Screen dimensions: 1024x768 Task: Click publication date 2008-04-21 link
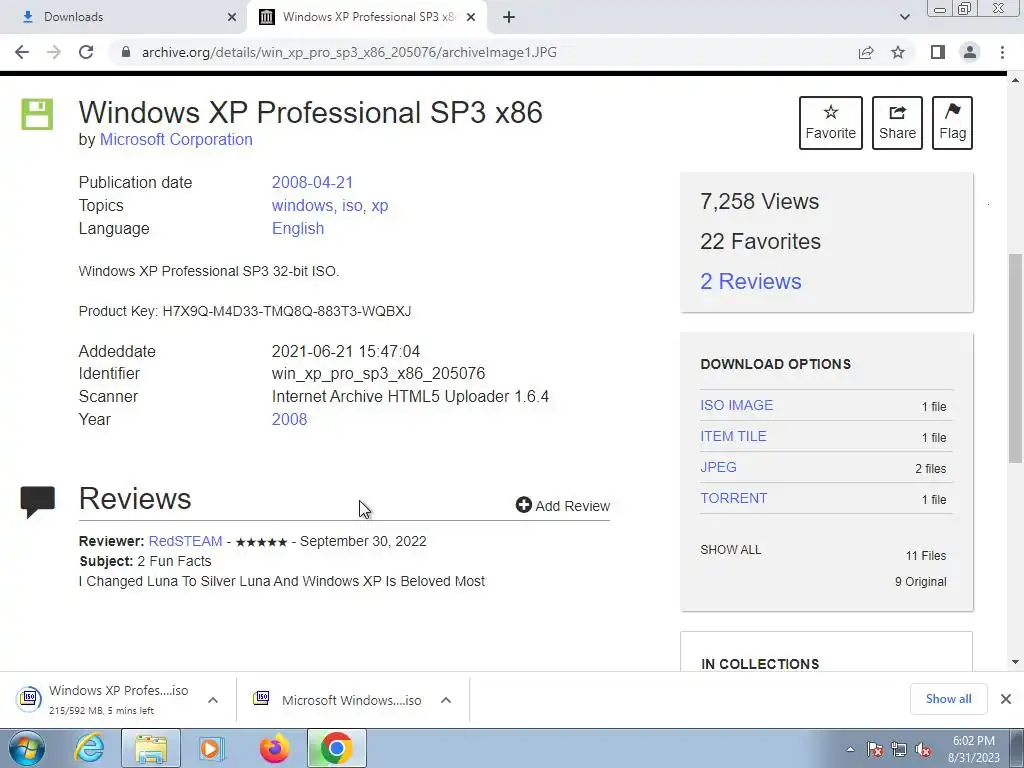coord(312,182)
